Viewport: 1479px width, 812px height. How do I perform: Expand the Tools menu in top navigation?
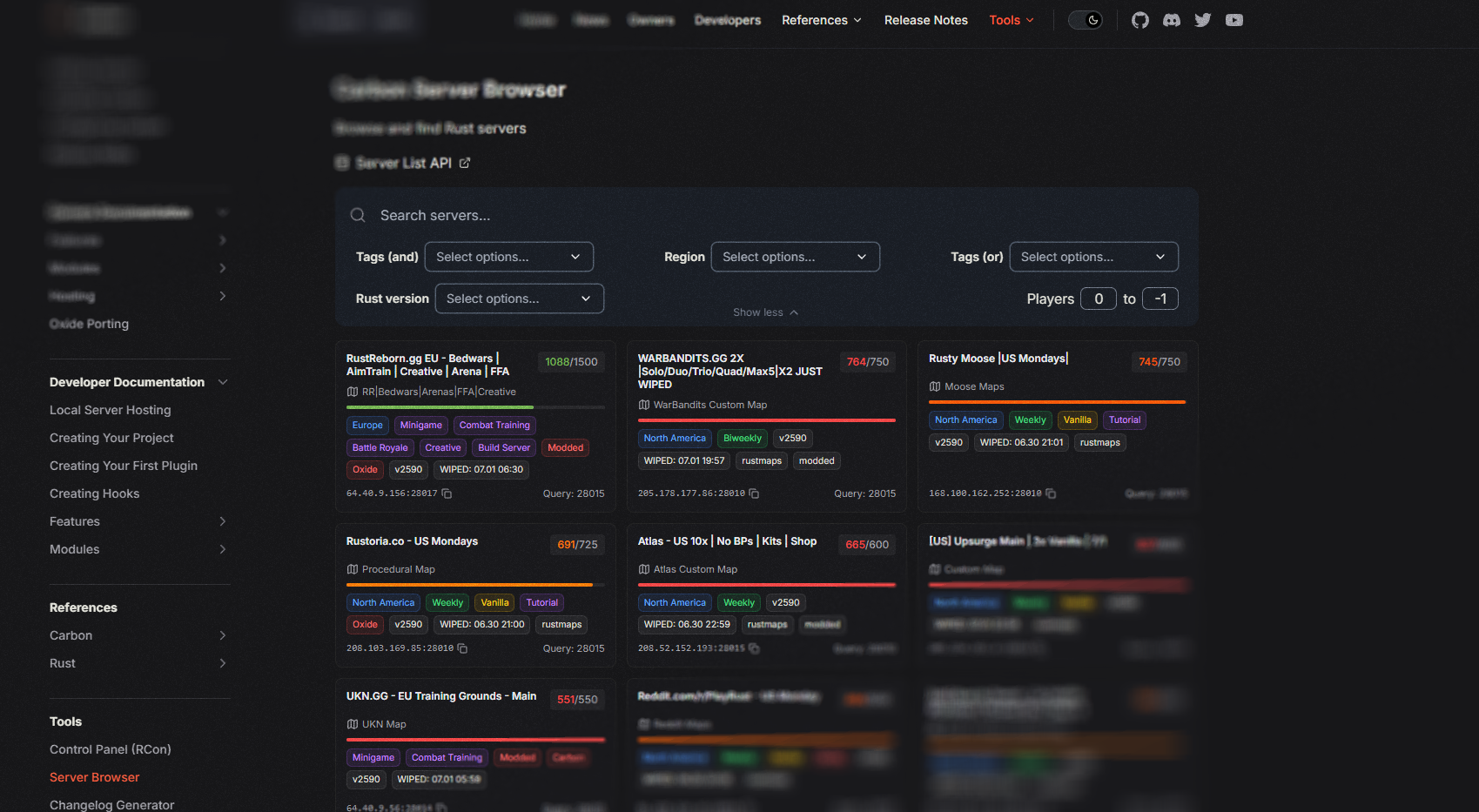(x=1012, y=20)
